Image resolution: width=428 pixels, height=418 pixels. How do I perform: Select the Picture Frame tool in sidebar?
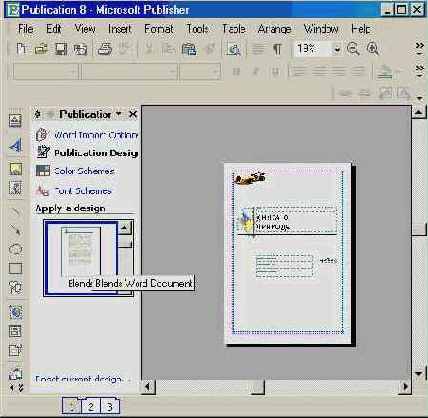click(x=15, y=169)
